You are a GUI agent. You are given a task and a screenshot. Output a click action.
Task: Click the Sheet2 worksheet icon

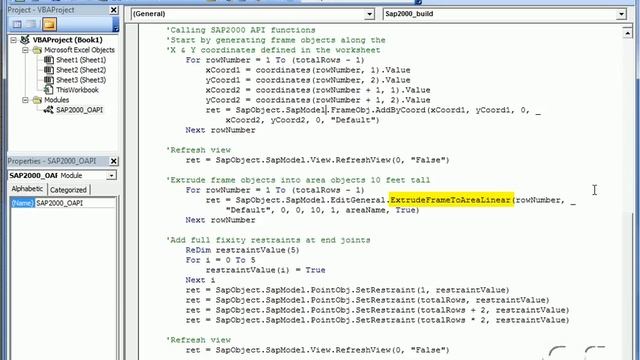tap(49, 70)
